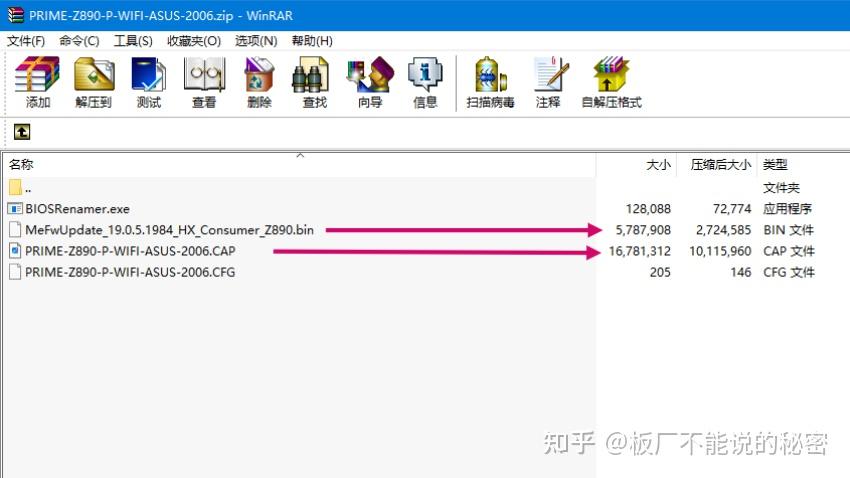Click the 添加 (Add) toolbar icon
850x478 pixels.
(x=37, y=74)
